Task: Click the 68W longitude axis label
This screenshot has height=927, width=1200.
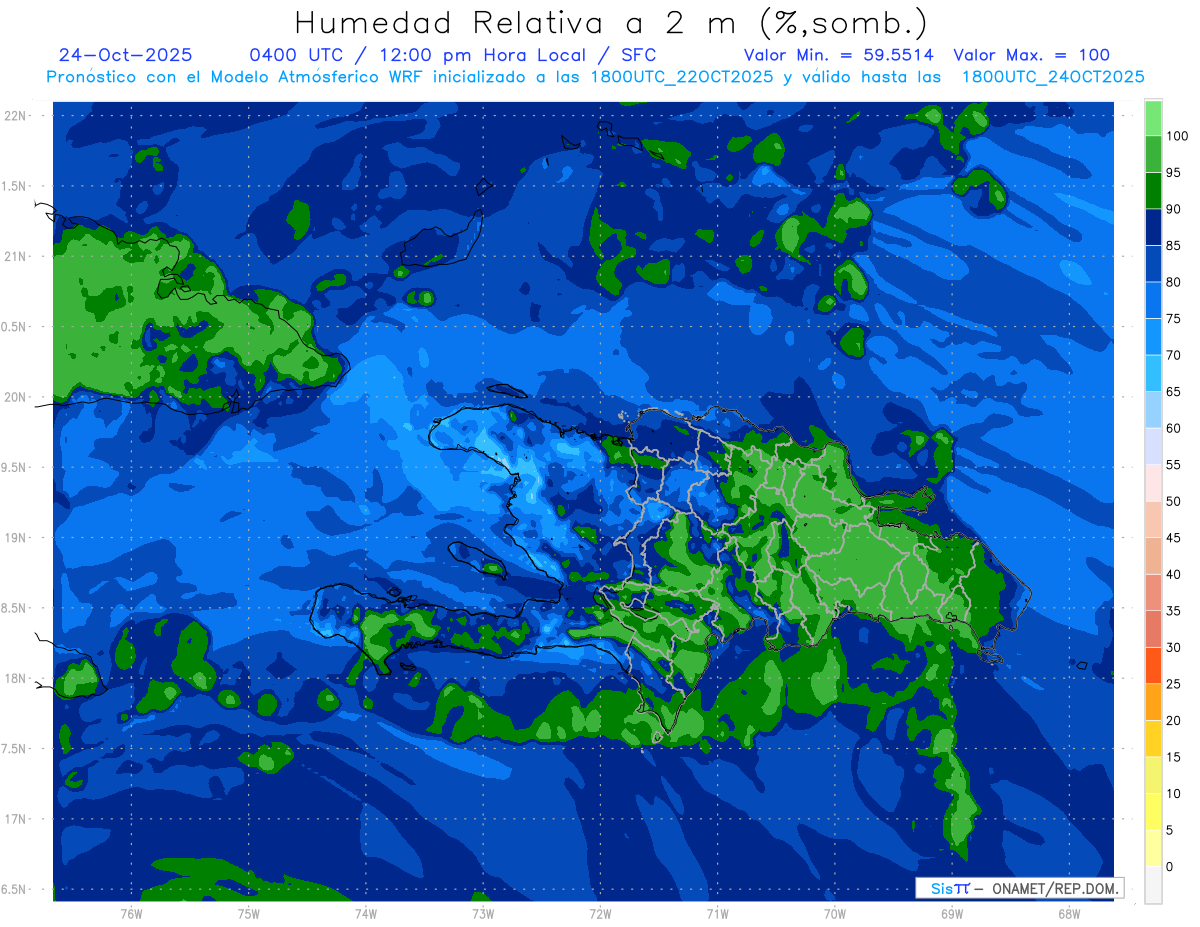Action: pyautogui.click(x=1068, y=913)
